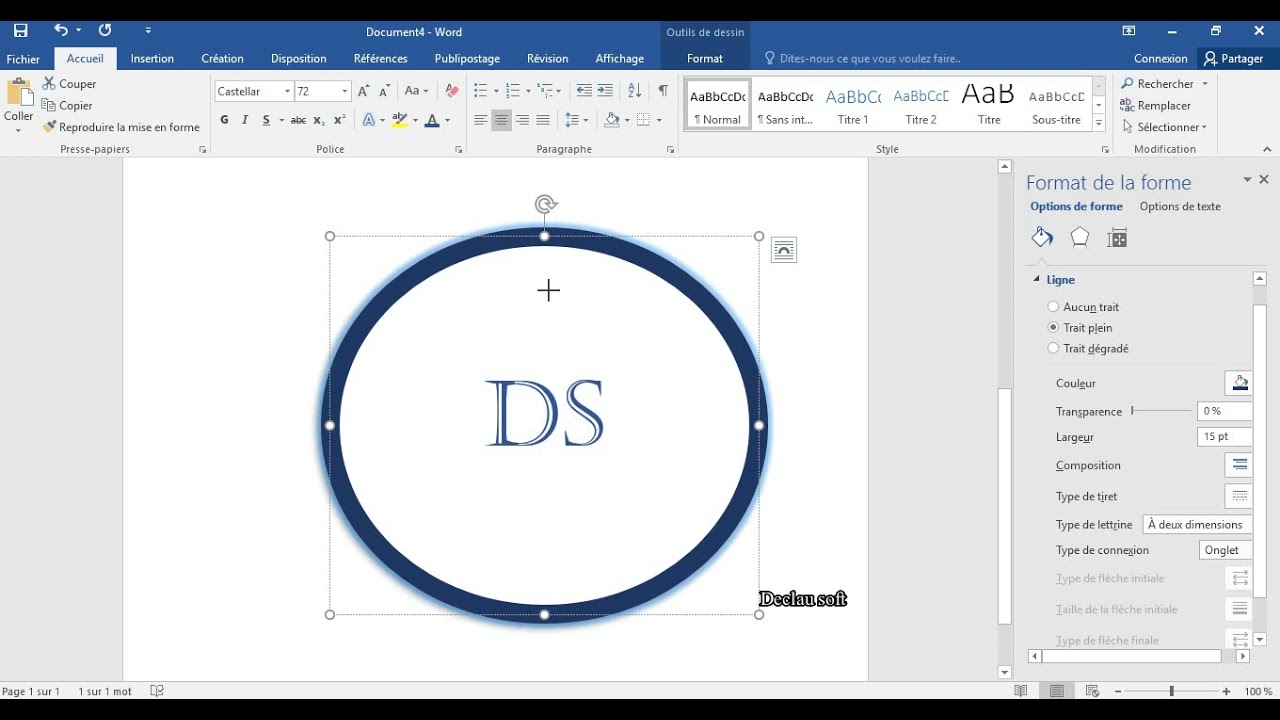The width and height of the screenshot is (1280, 720).
Task: Click the Transparence slider
Action: (x=1161, y=411)
